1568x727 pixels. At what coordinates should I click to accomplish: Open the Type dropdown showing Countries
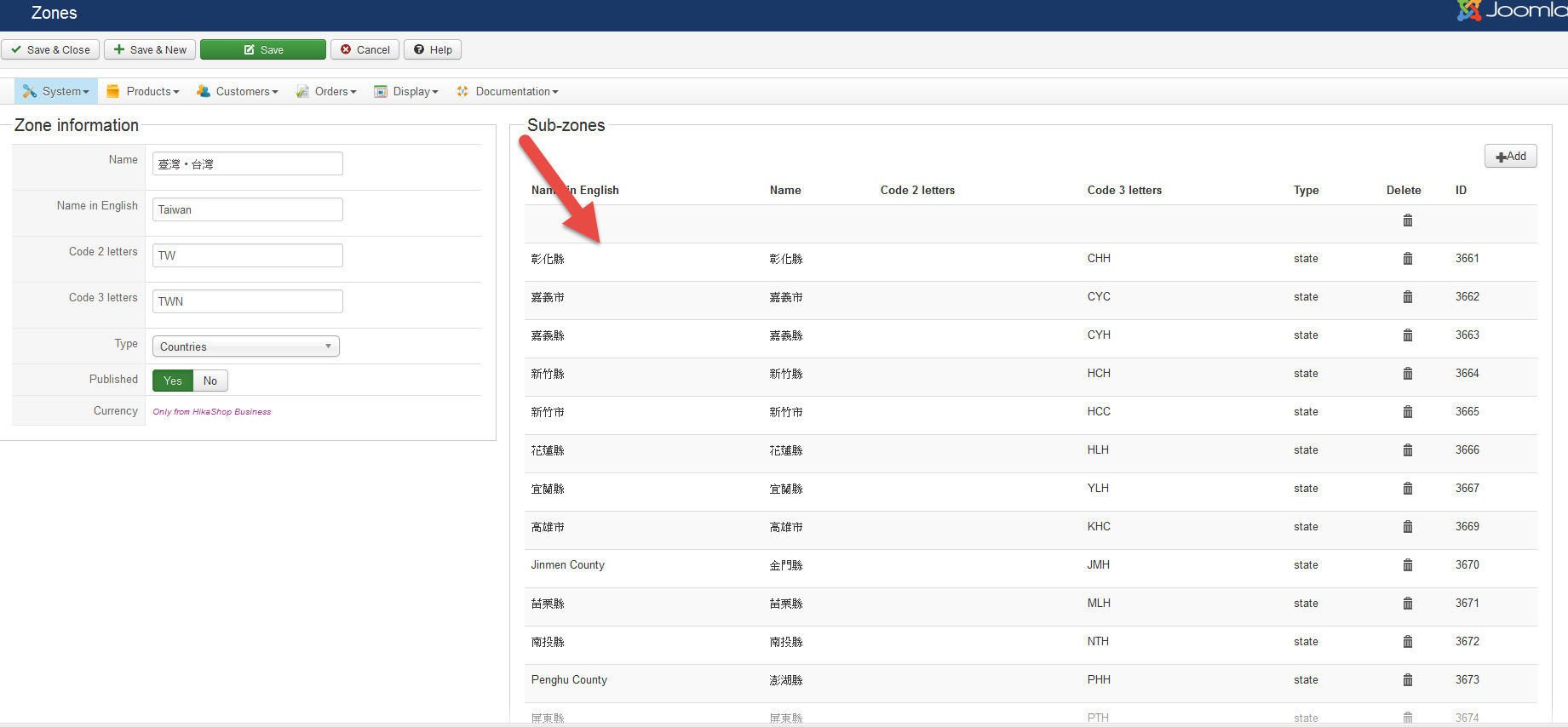pyautogui.click(x=245, y=346)
